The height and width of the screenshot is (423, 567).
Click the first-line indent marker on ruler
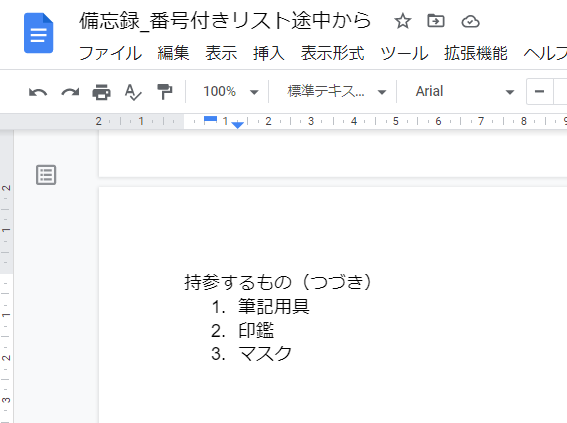click(x=210, y=119)
